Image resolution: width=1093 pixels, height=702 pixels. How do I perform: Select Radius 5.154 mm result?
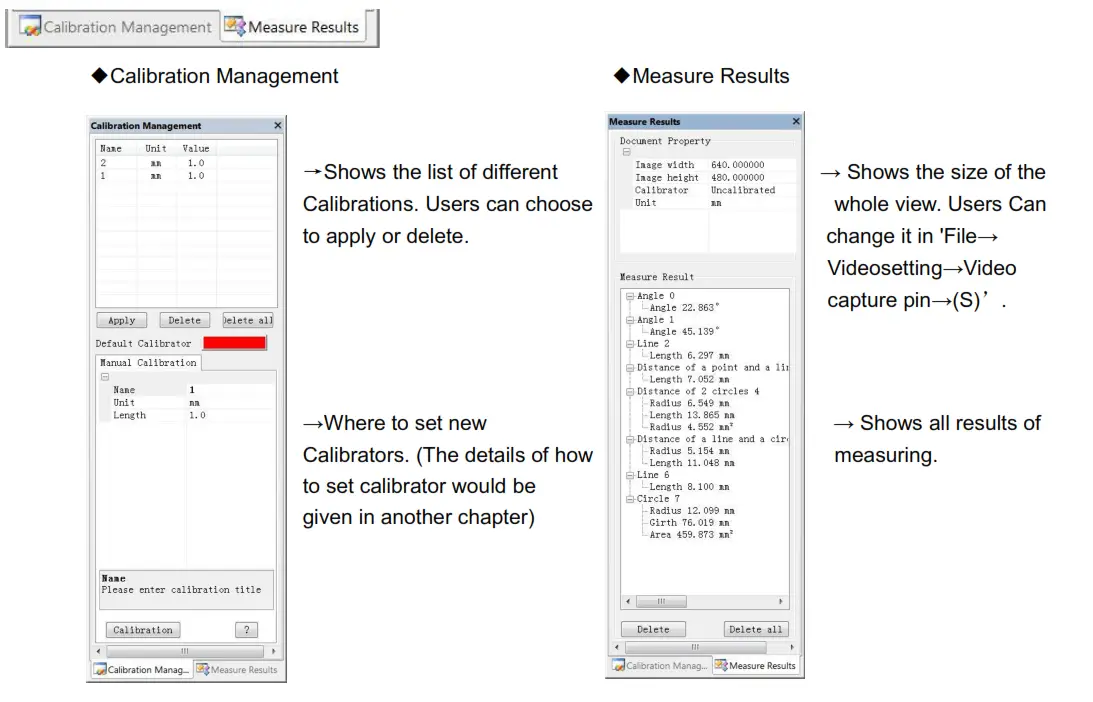689,451
